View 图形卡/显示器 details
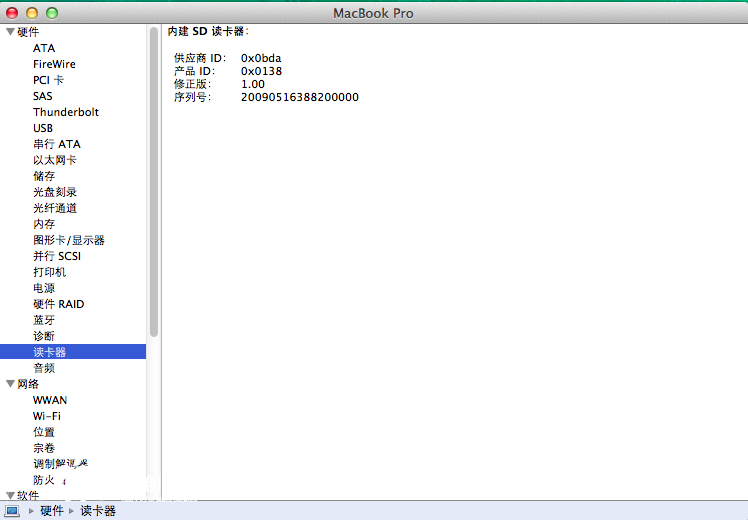The height and width of the screenshot is (520, 748). (x=69, y=240)
